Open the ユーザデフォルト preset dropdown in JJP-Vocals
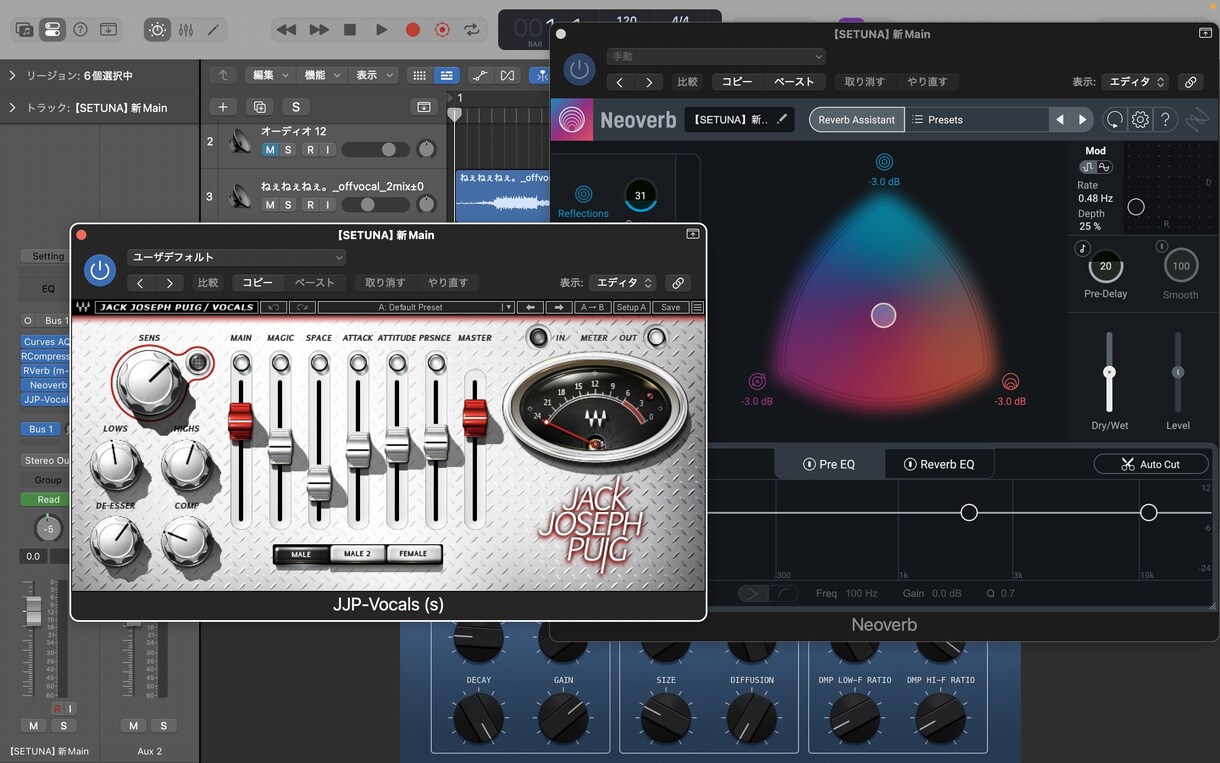The height and width of the screenshot is (763, 1220). 236,258
